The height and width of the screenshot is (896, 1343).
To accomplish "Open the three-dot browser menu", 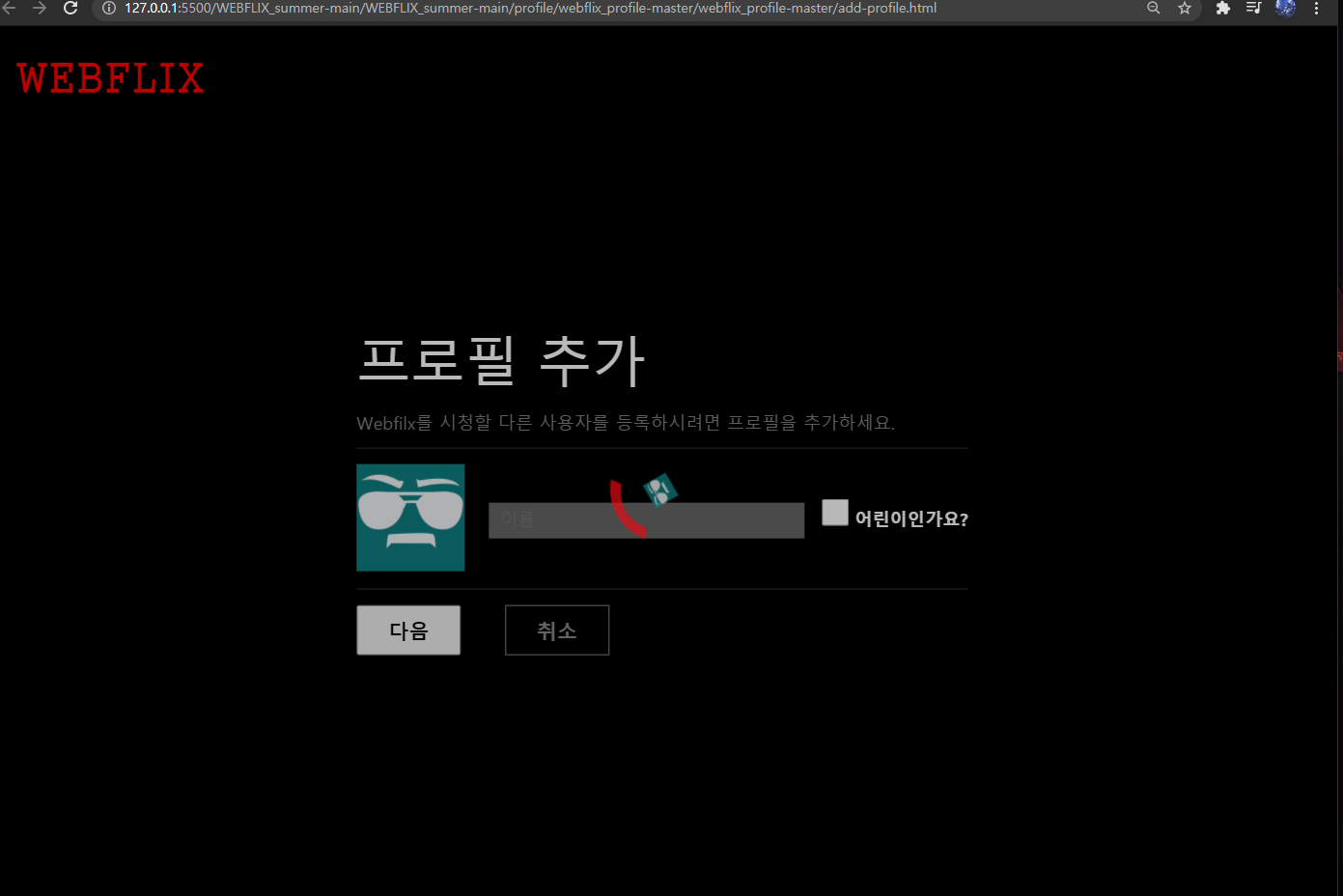I will pos(1317,10).
